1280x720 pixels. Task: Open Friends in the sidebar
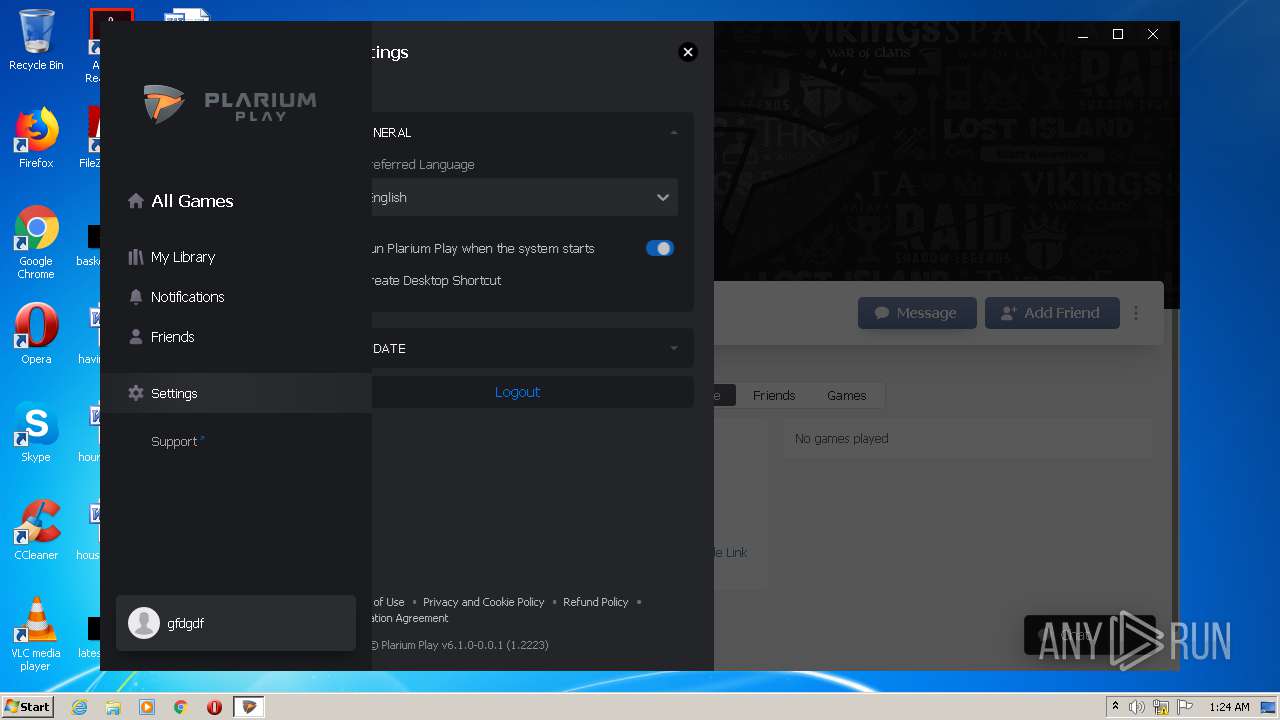point(172,337)
